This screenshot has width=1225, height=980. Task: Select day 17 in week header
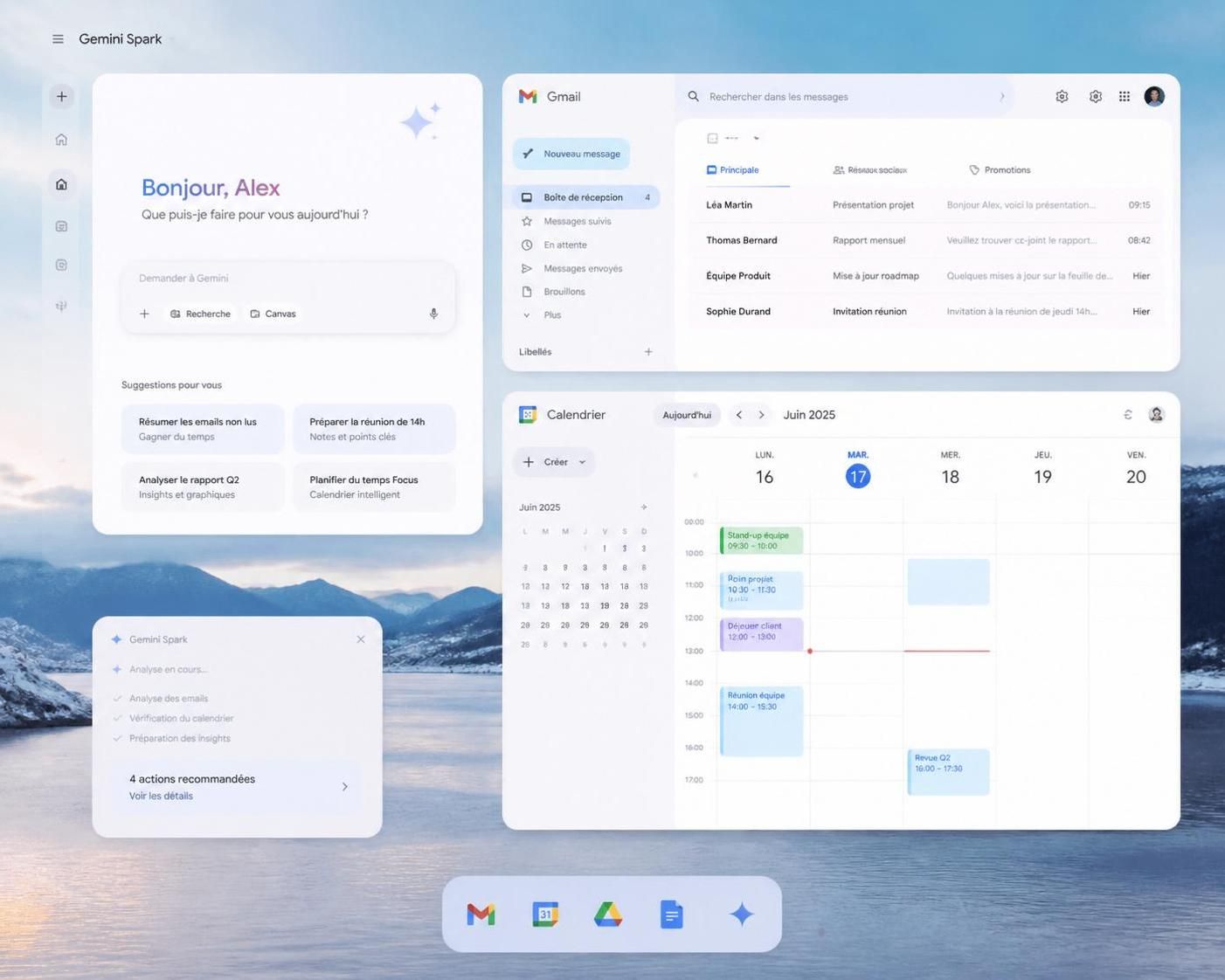tap(858, 477)
